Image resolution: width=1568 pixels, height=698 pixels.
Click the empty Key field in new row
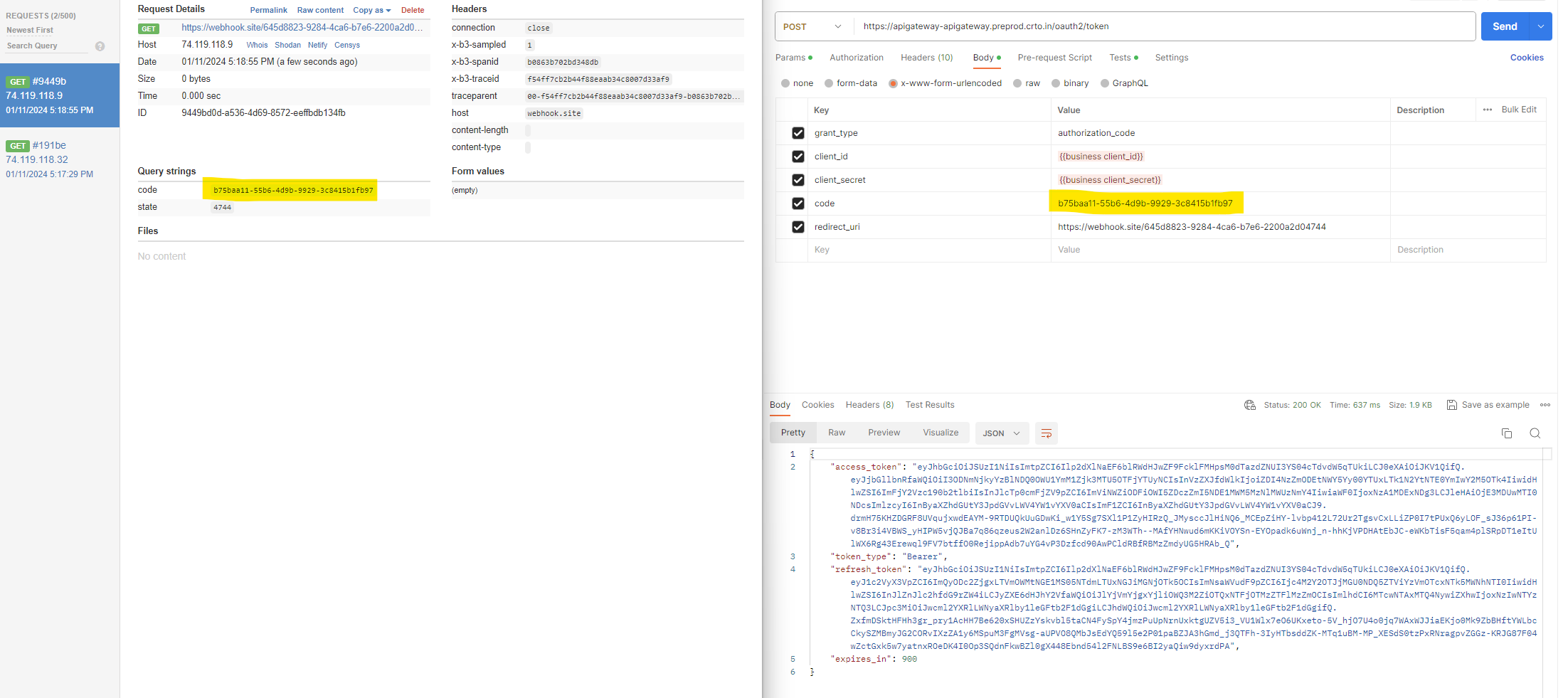(929, 250)
